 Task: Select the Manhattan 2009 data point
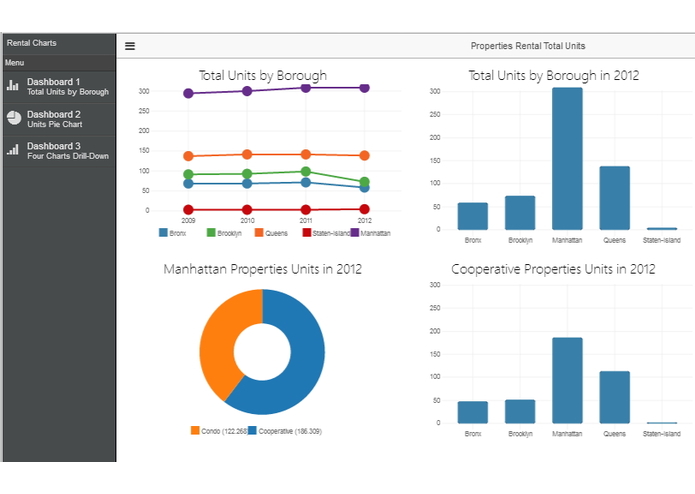pos(188,93)
